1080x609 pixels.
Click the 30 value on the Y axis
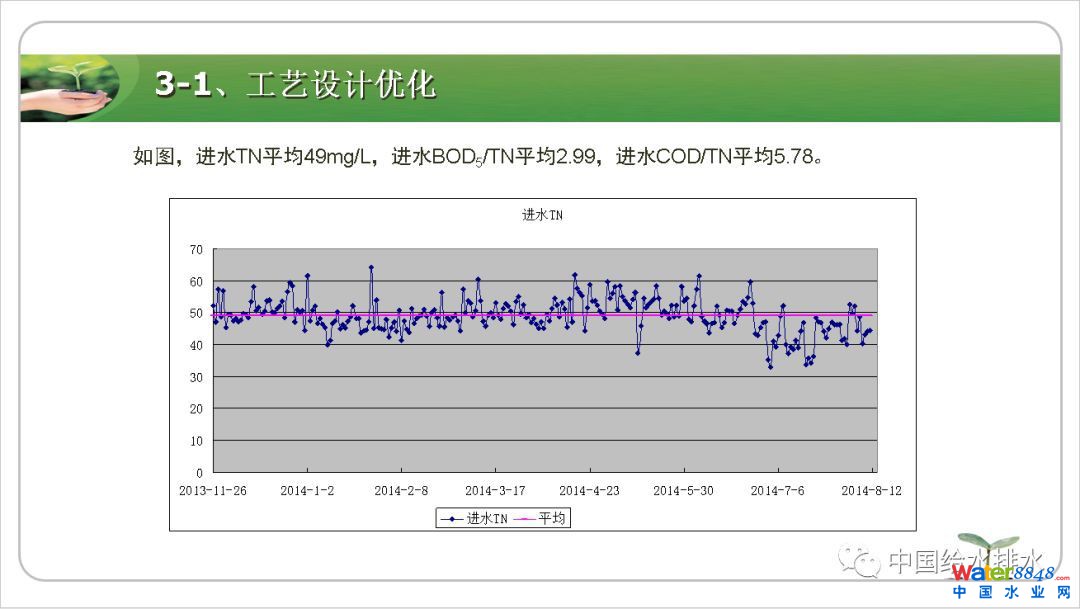(196, 377)
